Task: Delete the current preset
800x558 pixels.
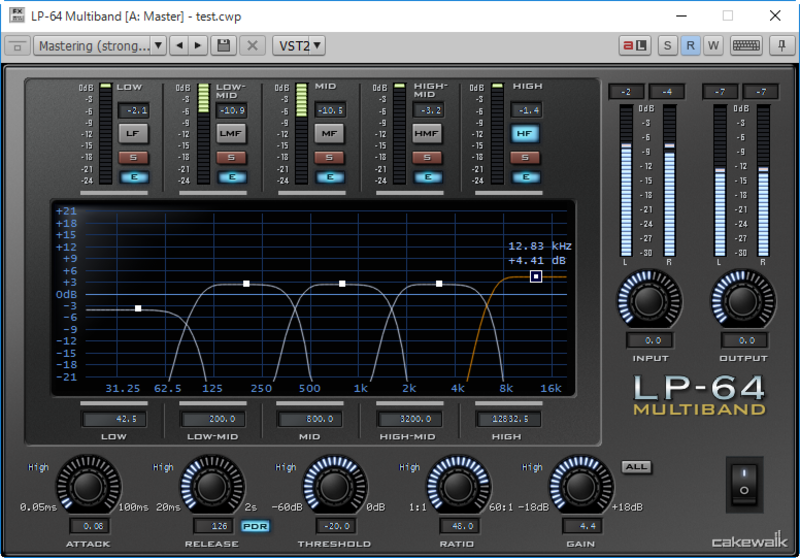Action: point(252,46)
